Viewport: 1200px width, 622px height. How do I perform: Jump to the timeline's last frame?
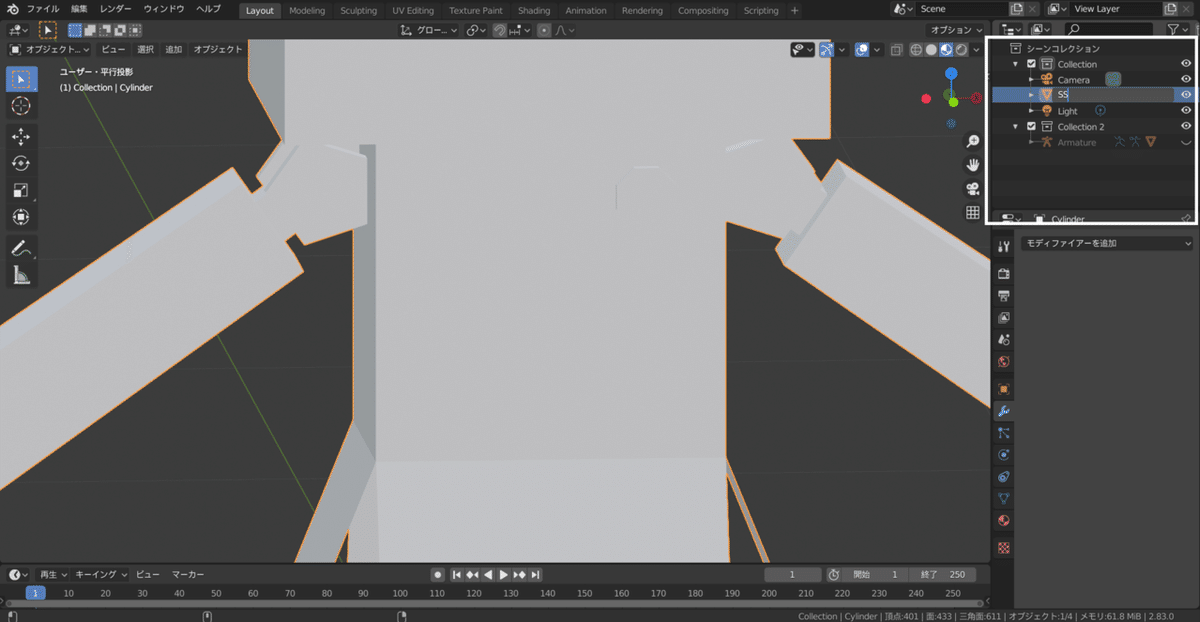[535, 575]
